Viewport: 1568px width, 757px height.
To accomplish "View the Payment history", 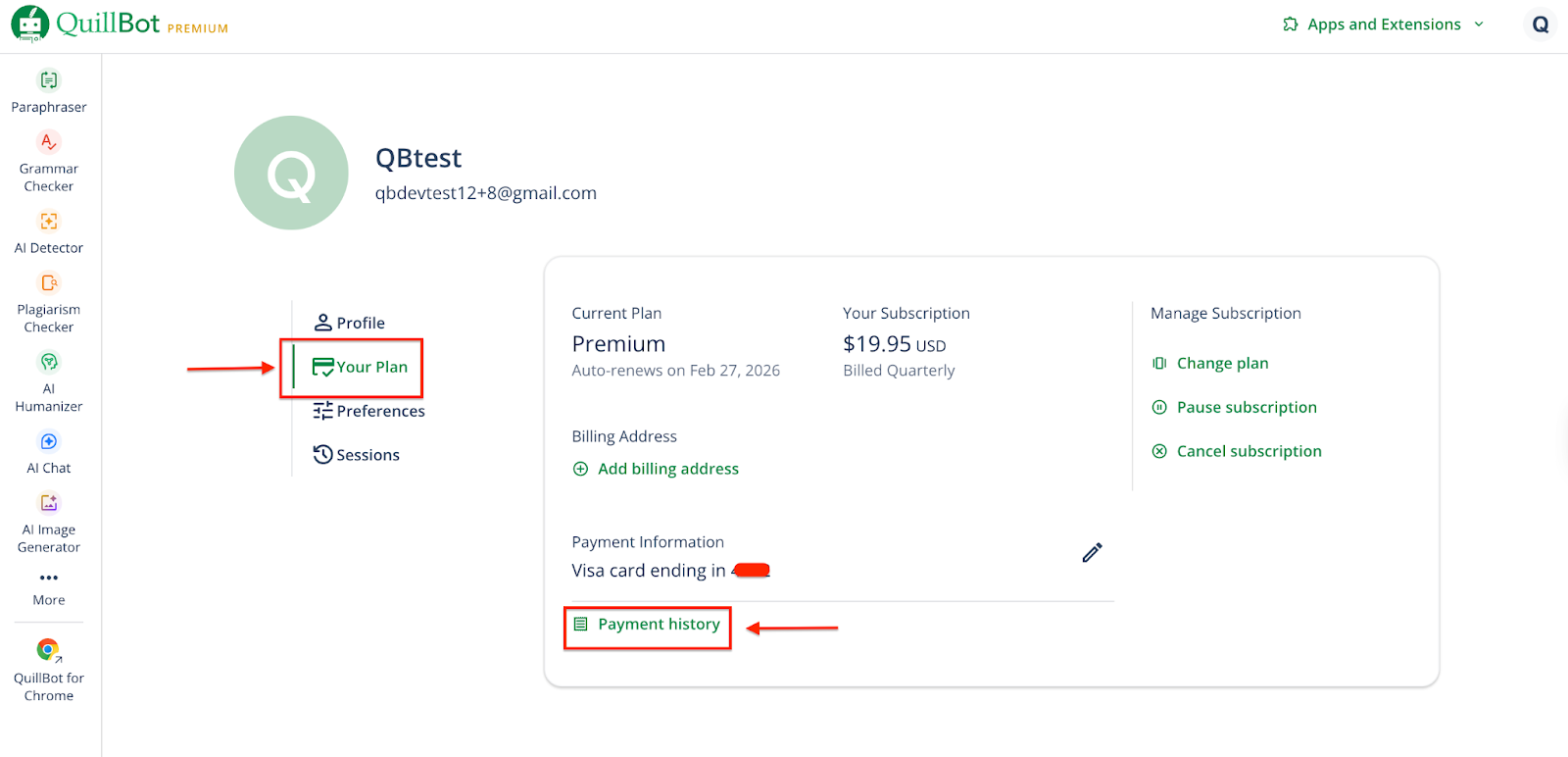I will (658, 625).
